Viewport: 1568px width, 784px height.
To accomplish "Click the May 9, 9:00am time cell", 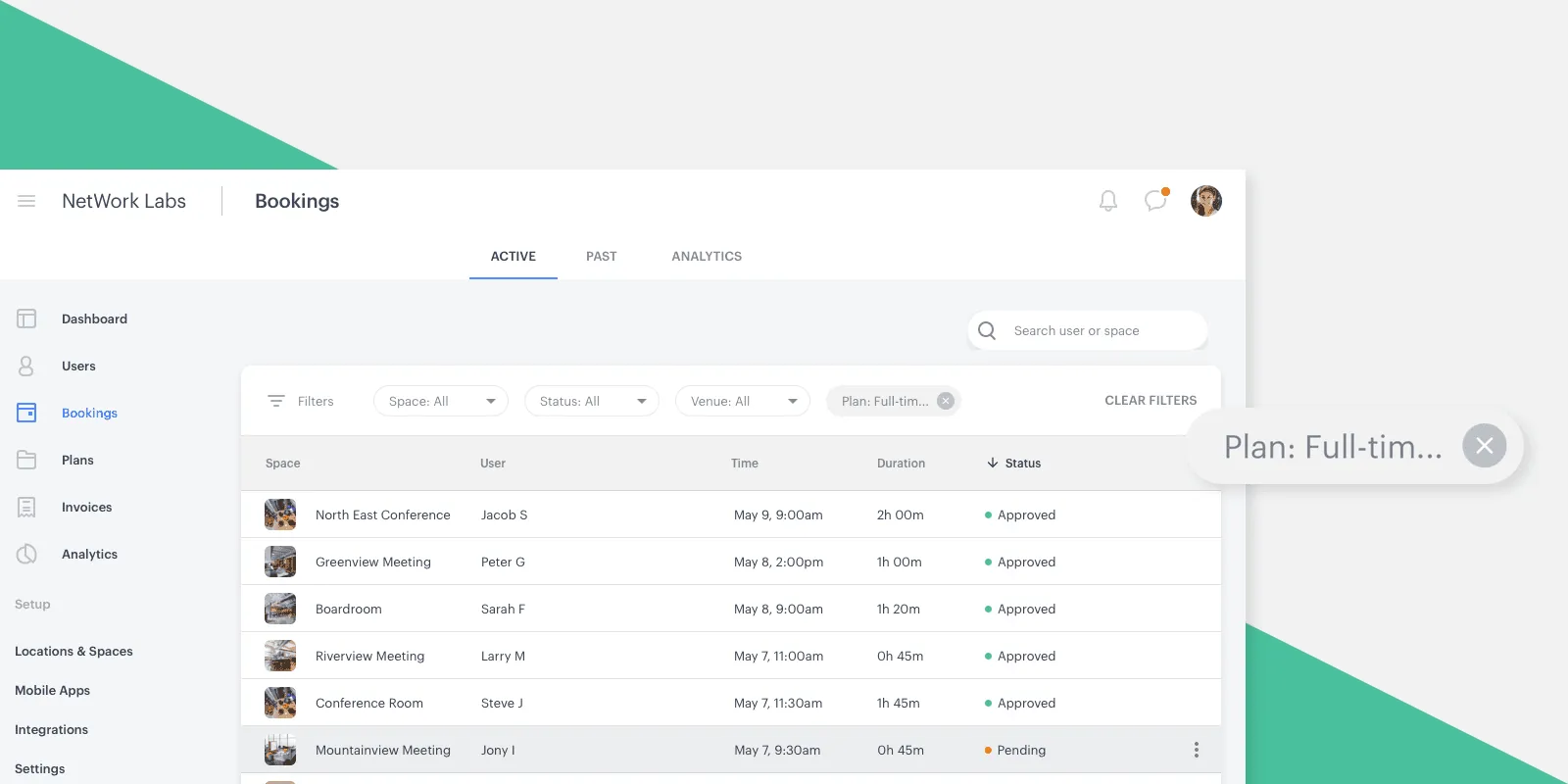I will click(x=778, y=514).
